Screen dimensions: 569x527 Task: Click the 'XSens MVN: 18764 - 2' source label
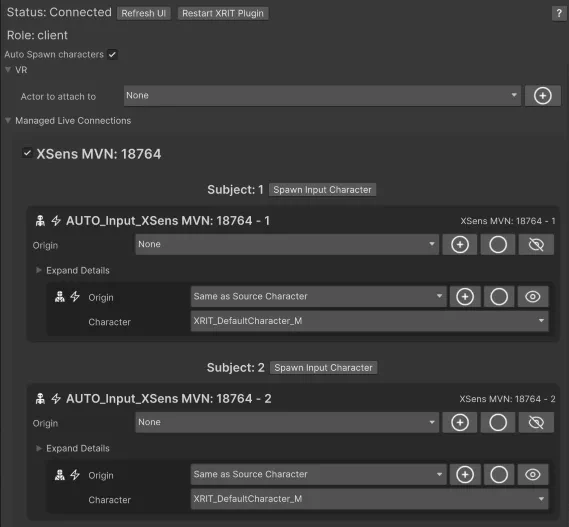[507, 399]
